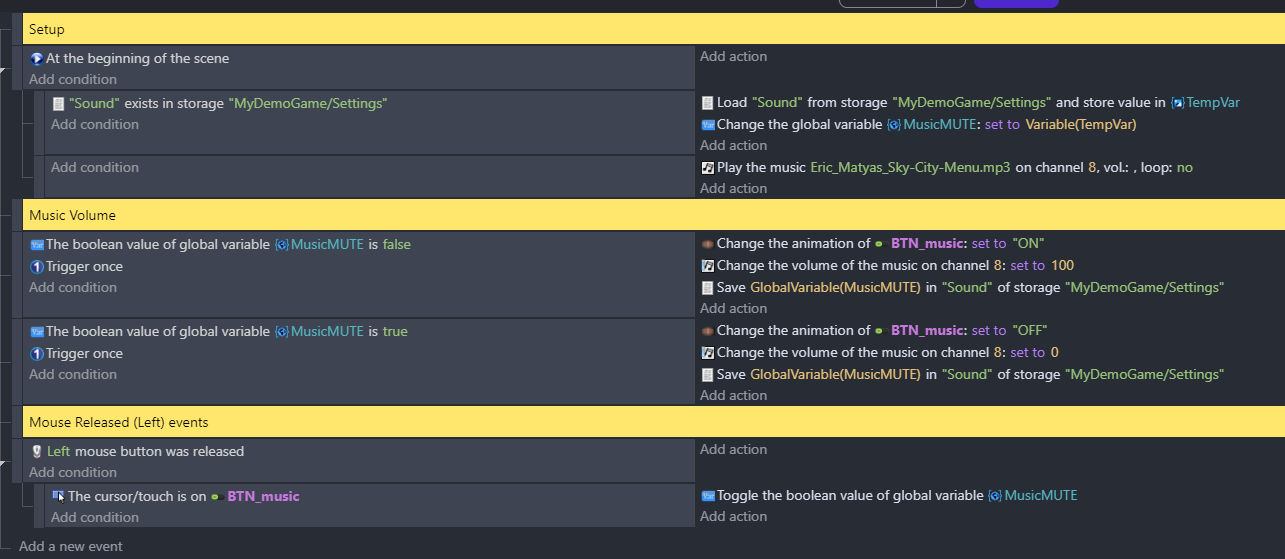Click the 'Trigger once' text under 'MusicMUTE is true'
The width and height of the screenshot is (1285, 559).
84,354
